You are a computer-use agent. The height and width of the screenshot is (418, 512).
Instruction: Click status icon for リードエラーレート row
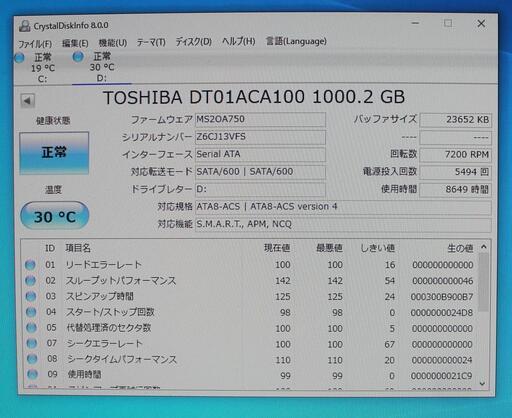(30, 265)
